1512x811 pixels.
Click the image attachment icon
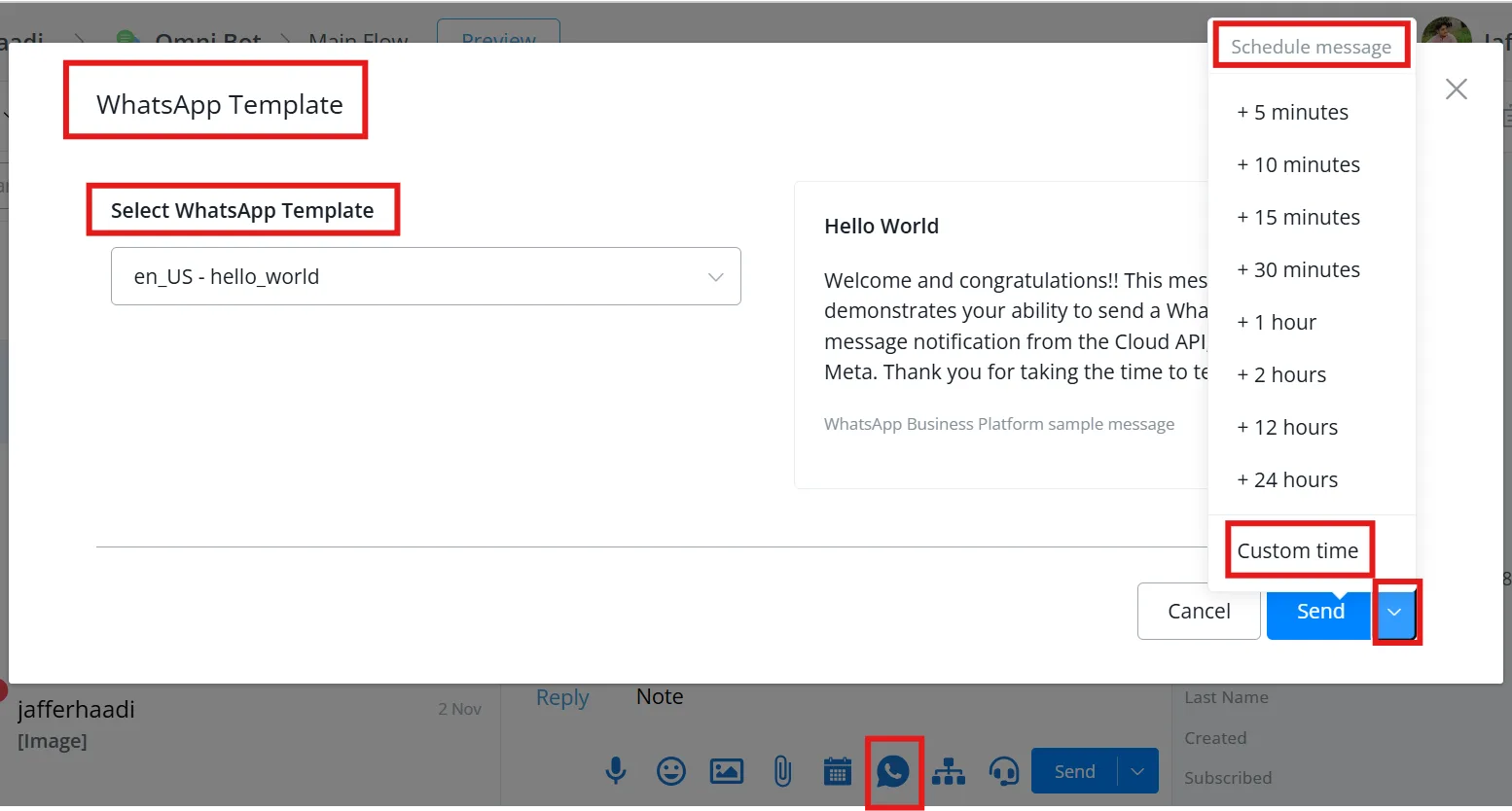coord(727,771)
